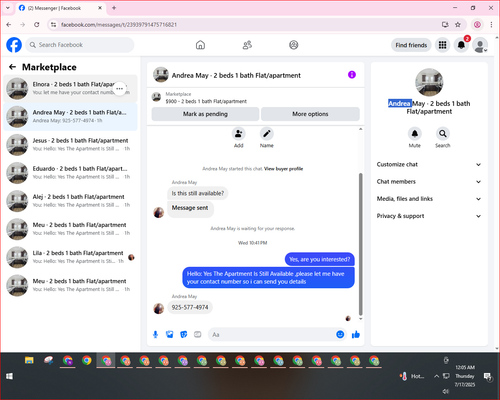Open Chrome profile avatar icon

(477, 24)
